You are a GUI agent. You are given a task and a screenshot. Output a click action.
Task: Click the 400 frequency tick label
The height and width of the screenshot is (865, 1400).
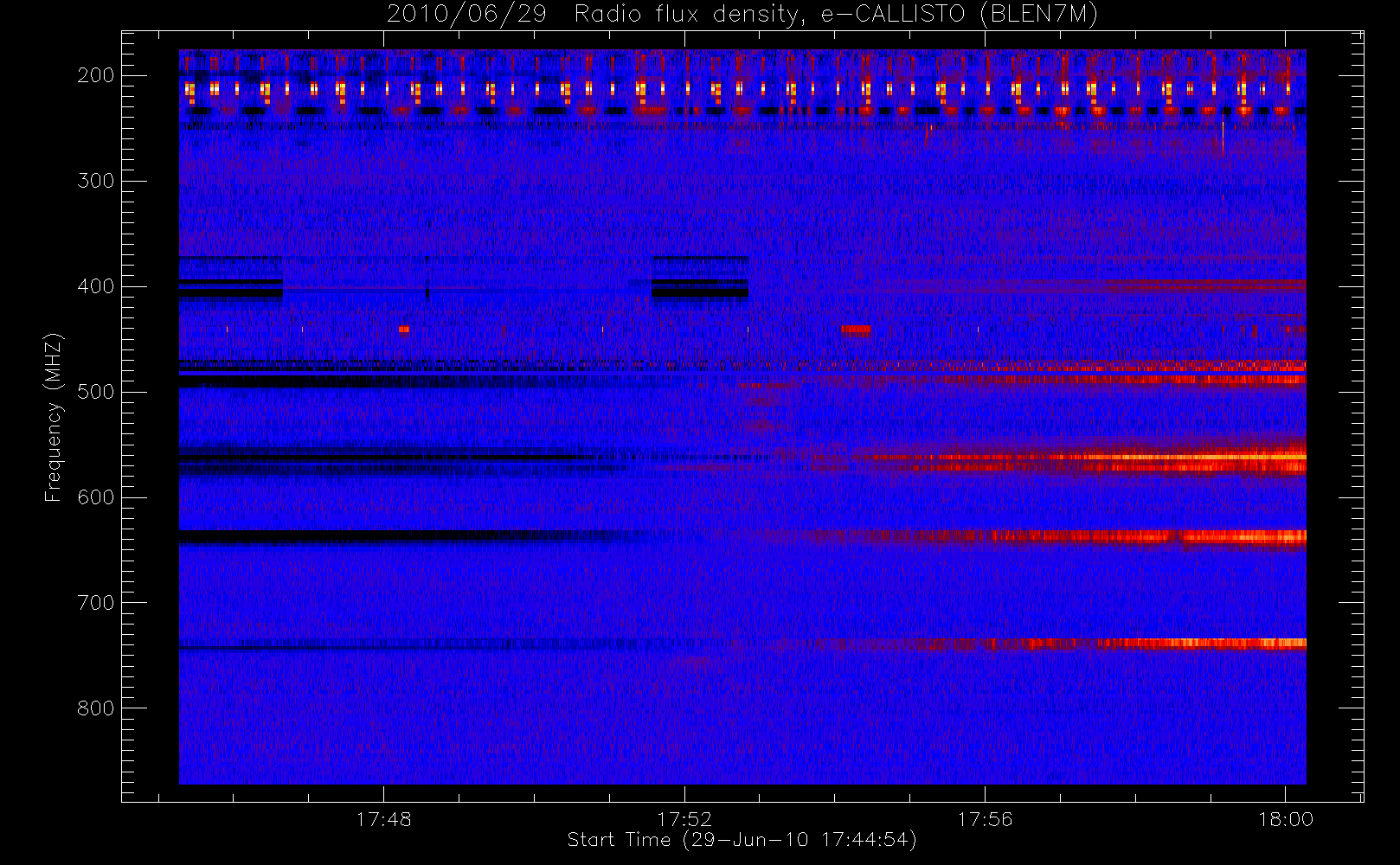coord(96,286)
